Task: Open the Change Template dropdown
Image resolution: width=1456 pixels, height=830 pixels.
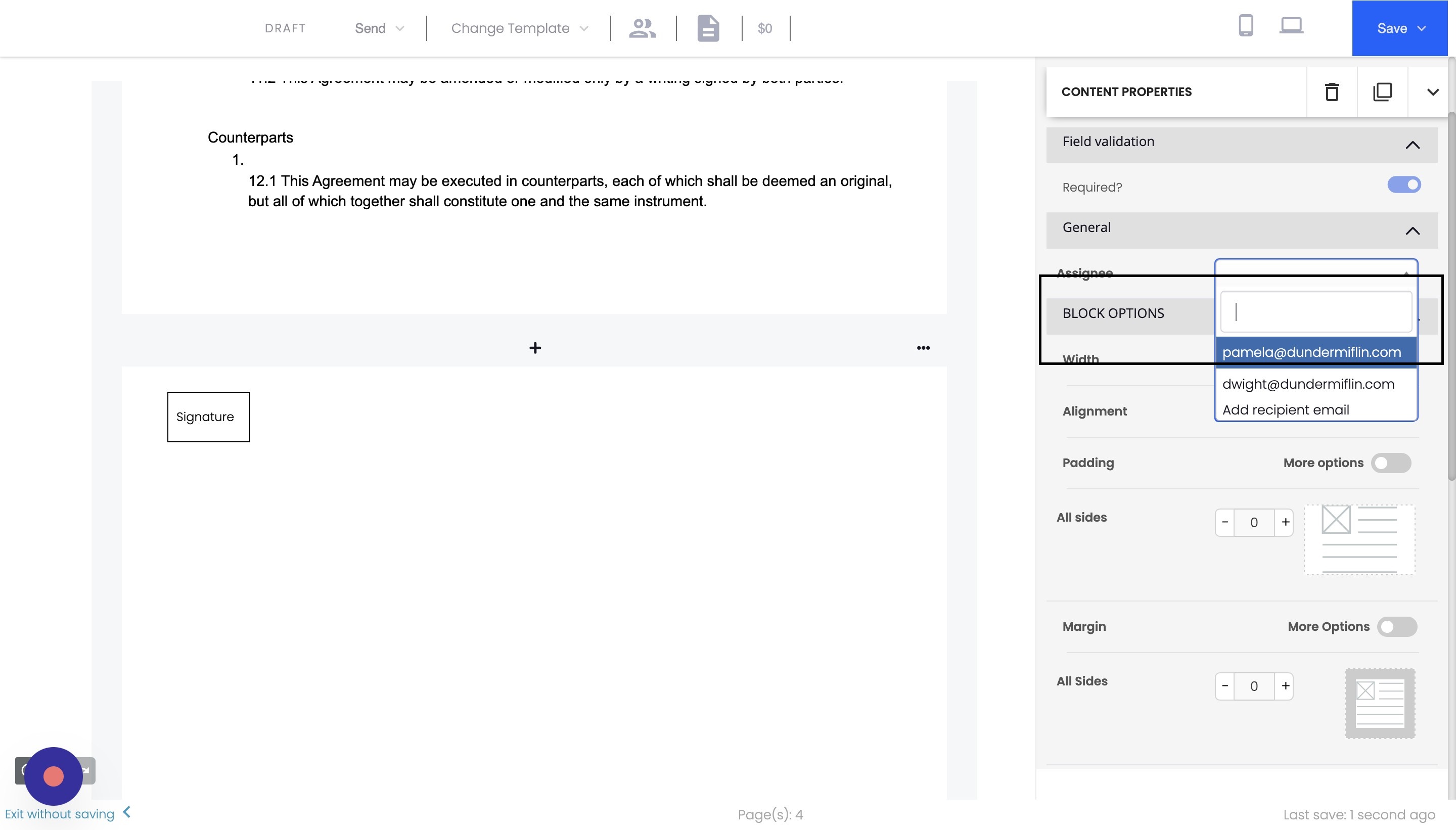Action: tap(519, 28)
